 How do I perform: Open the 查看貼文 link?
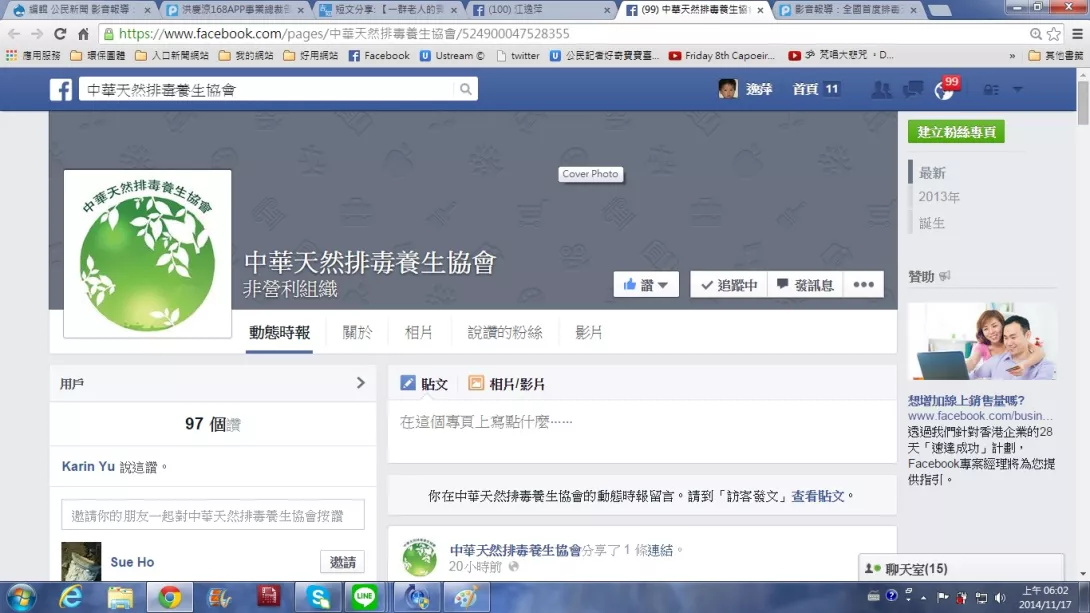click(818, 496)
